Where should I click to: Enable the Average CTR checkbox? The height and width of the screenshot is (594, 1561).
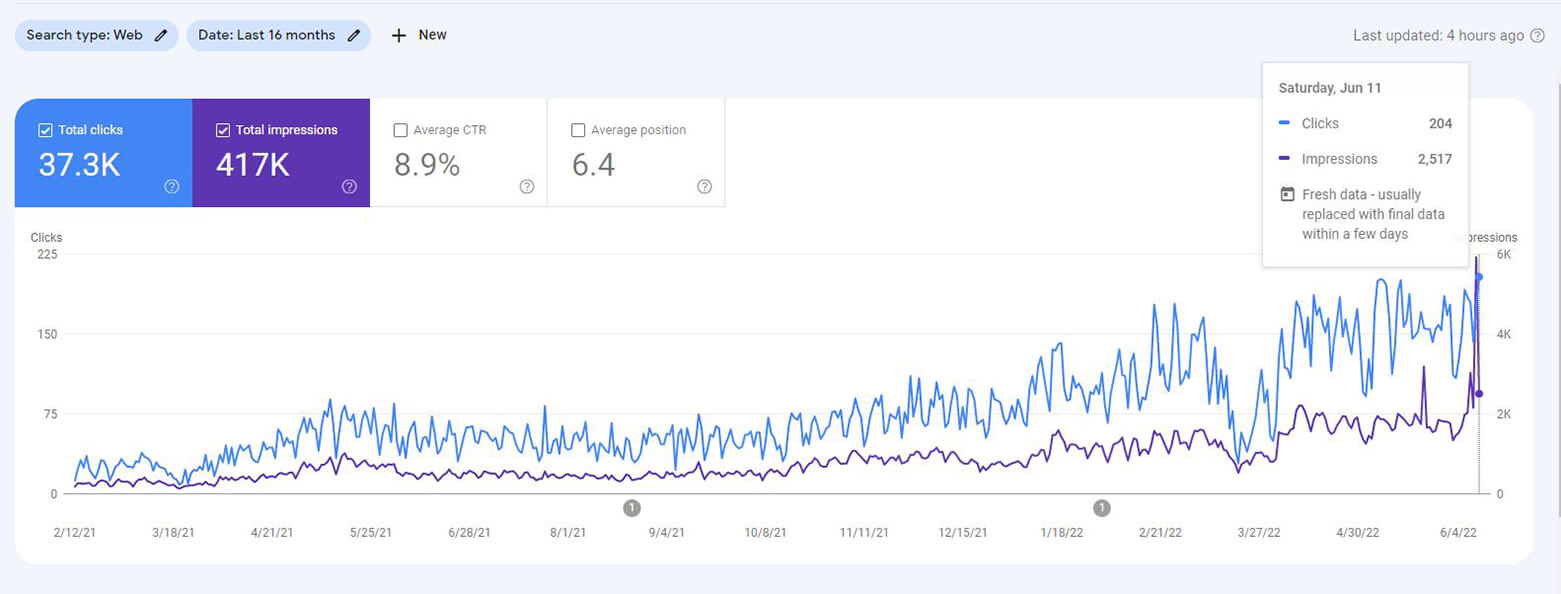click(x=401, y=130)
